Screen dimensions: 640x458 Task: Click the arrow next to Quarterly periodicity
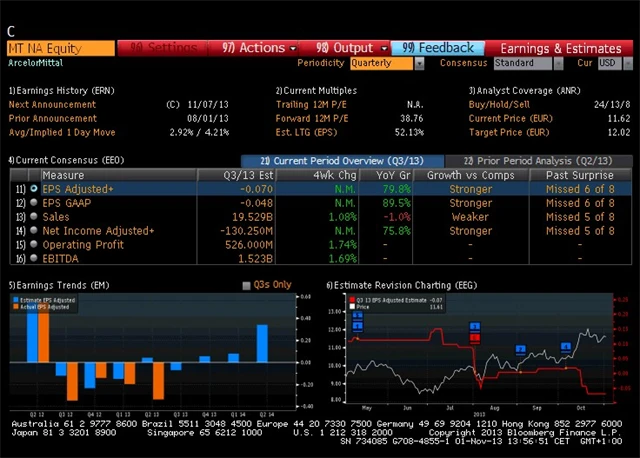[x=420, y=63]
